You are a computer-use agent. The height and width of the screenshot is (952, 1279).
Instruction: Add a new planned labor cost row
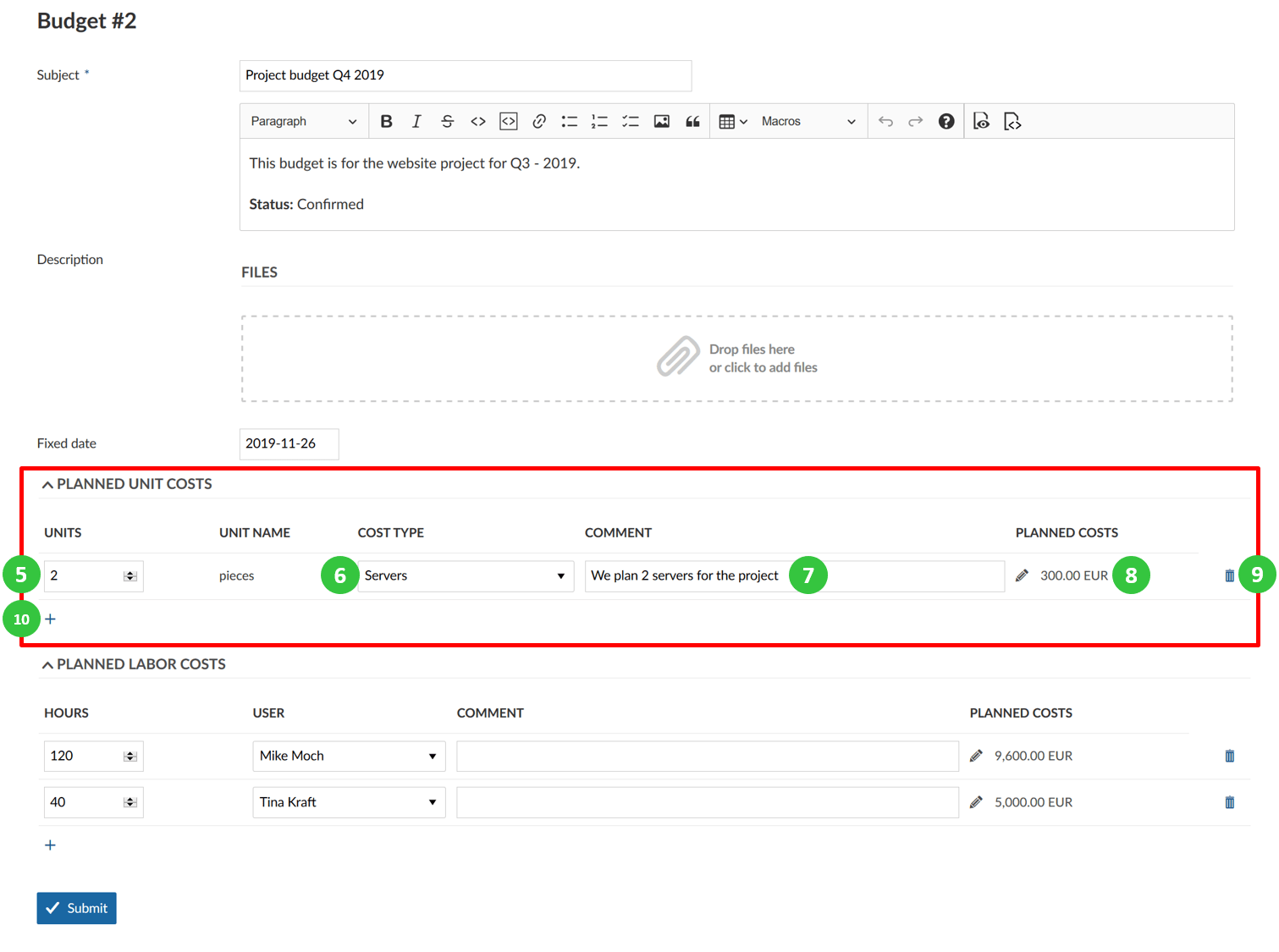pyautogui.click(x=50, y=845)
